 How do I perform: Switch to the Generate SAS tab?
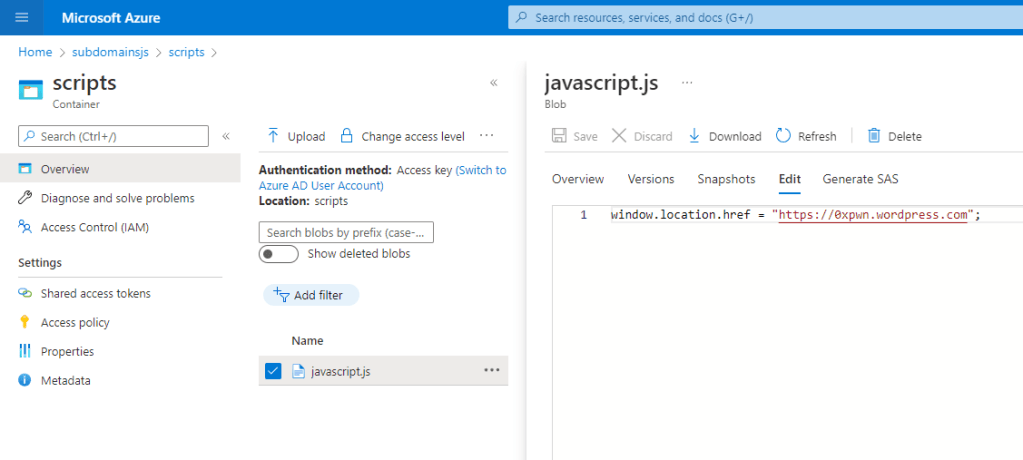[860, 179]
